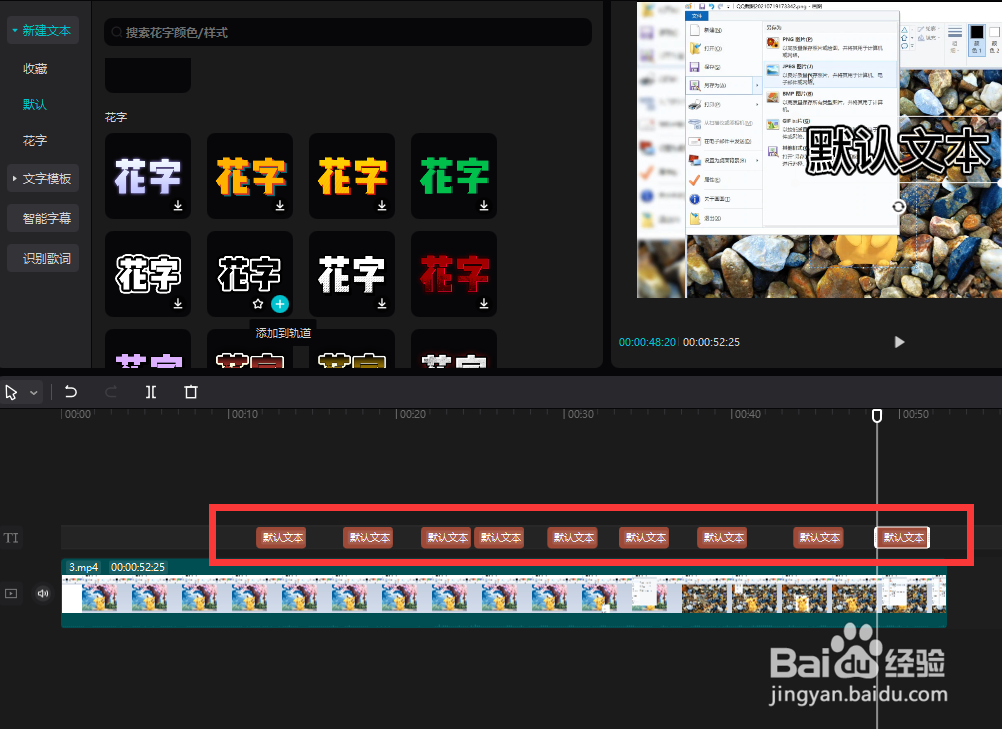Click the rotate handle on preview text
The width and height of the screenshot is (1002, 729).
pos(898,206)
